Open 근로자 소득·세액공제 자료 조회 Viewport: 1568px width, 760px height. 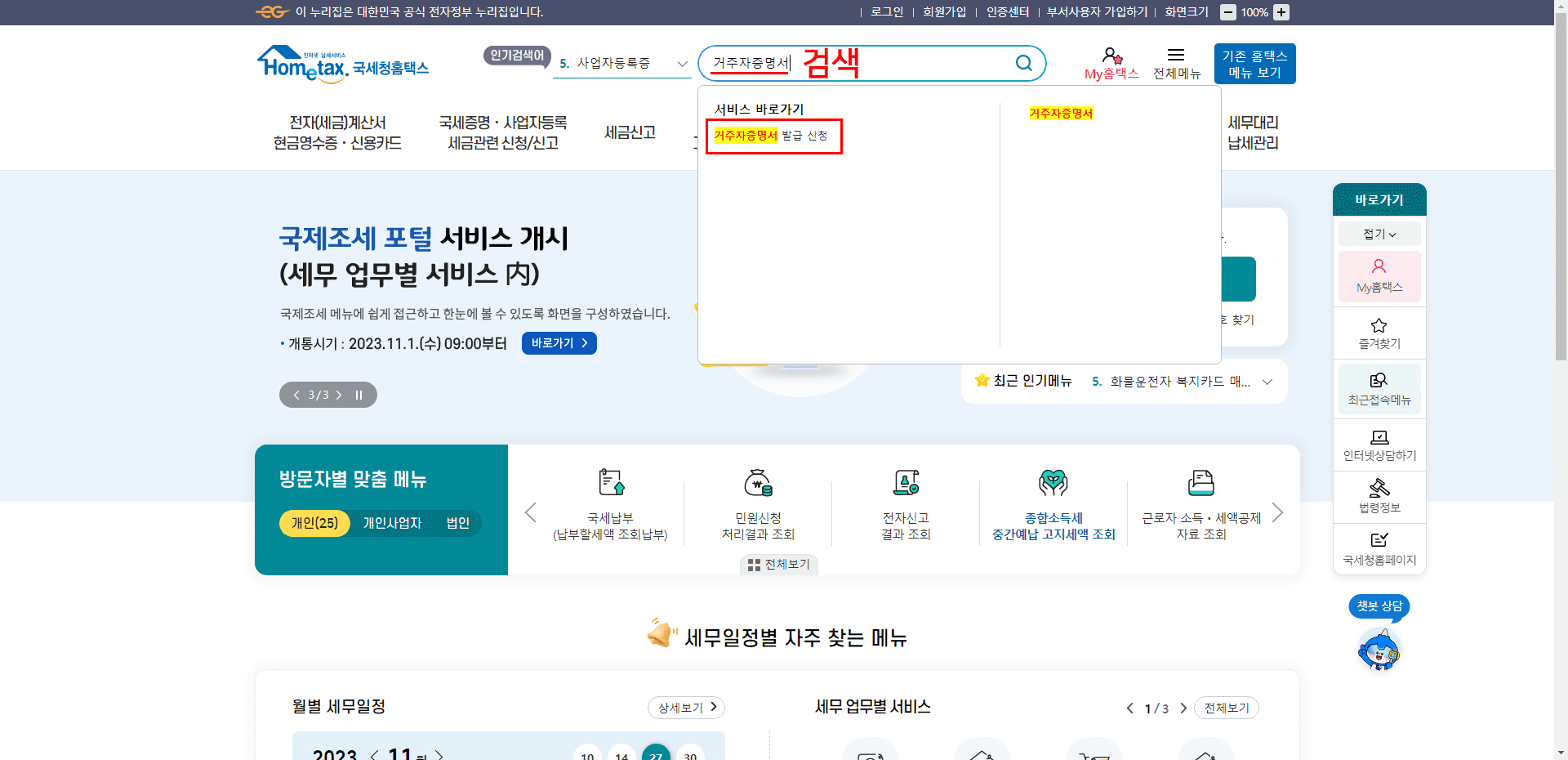tap(1201, 505)
